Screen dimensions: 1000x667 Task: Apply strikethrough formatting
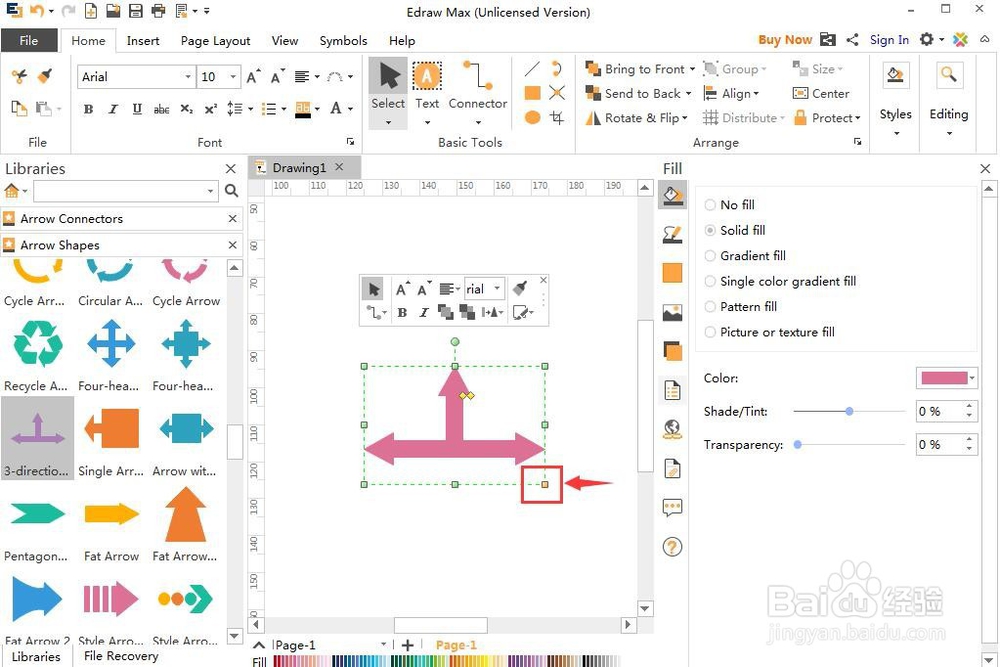(161, 109)
